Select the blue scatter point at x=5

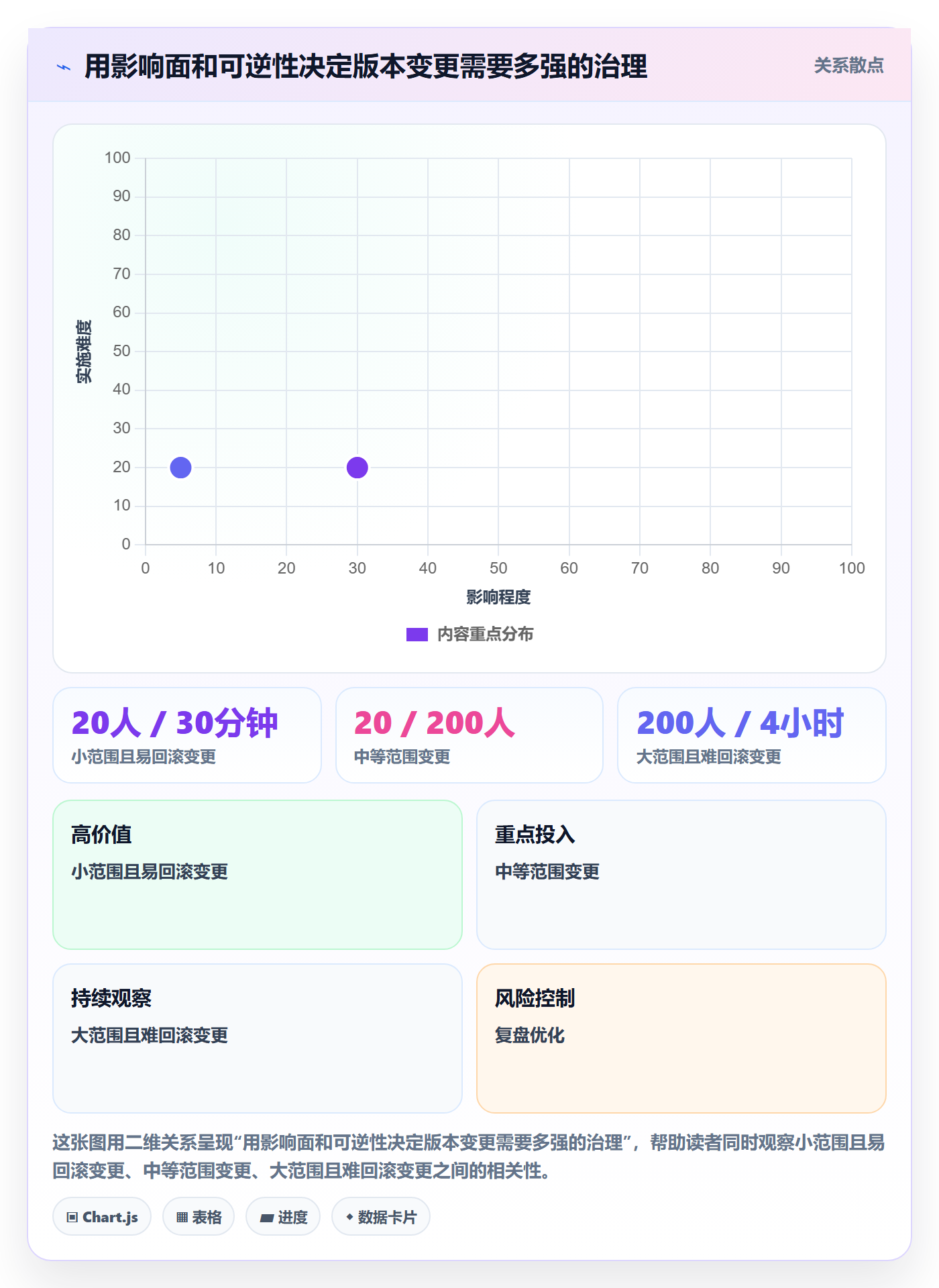tap(180, 468)
